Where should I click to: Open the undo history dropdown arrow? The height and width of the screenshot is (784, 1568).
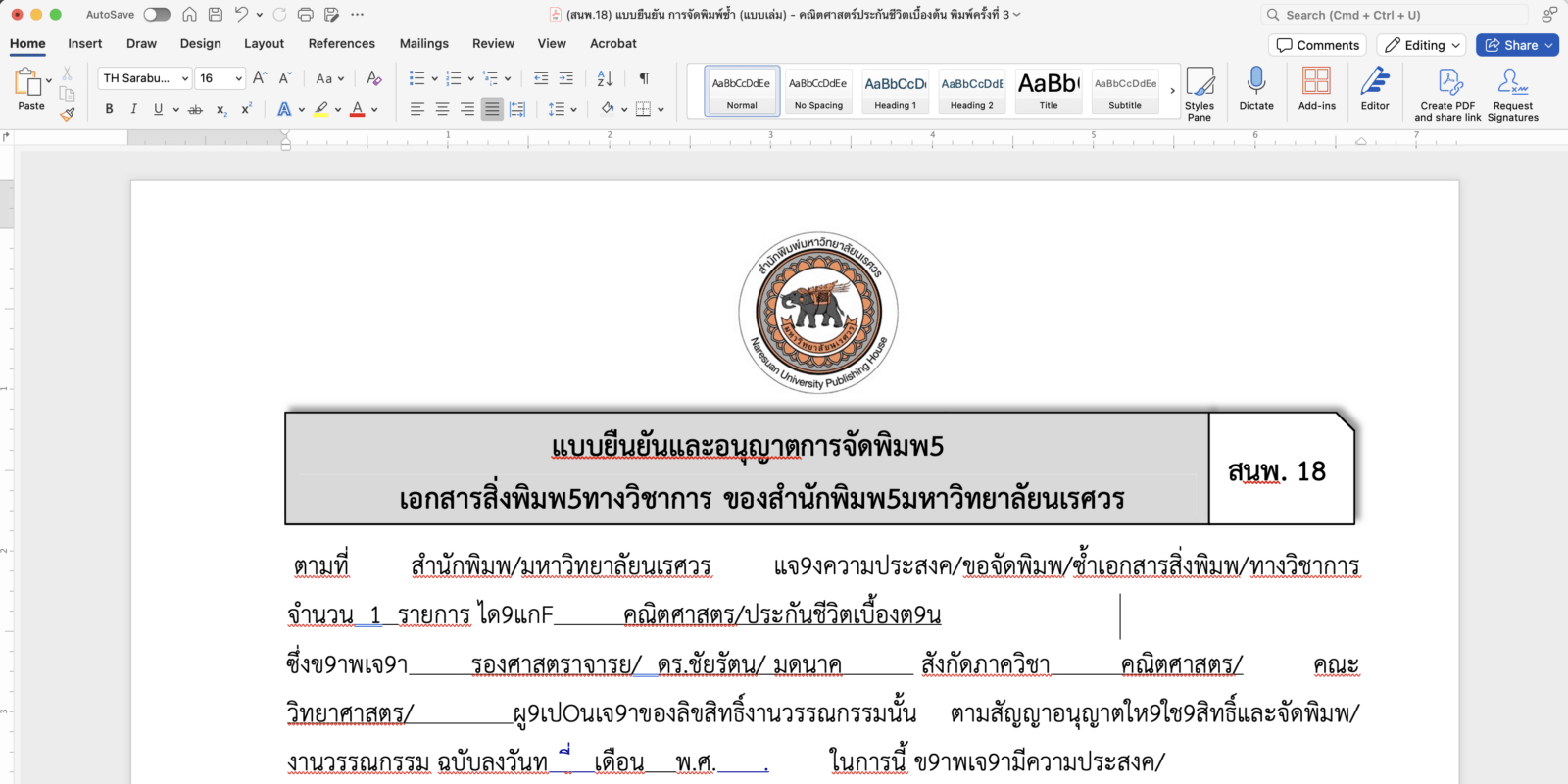[260, 15]
